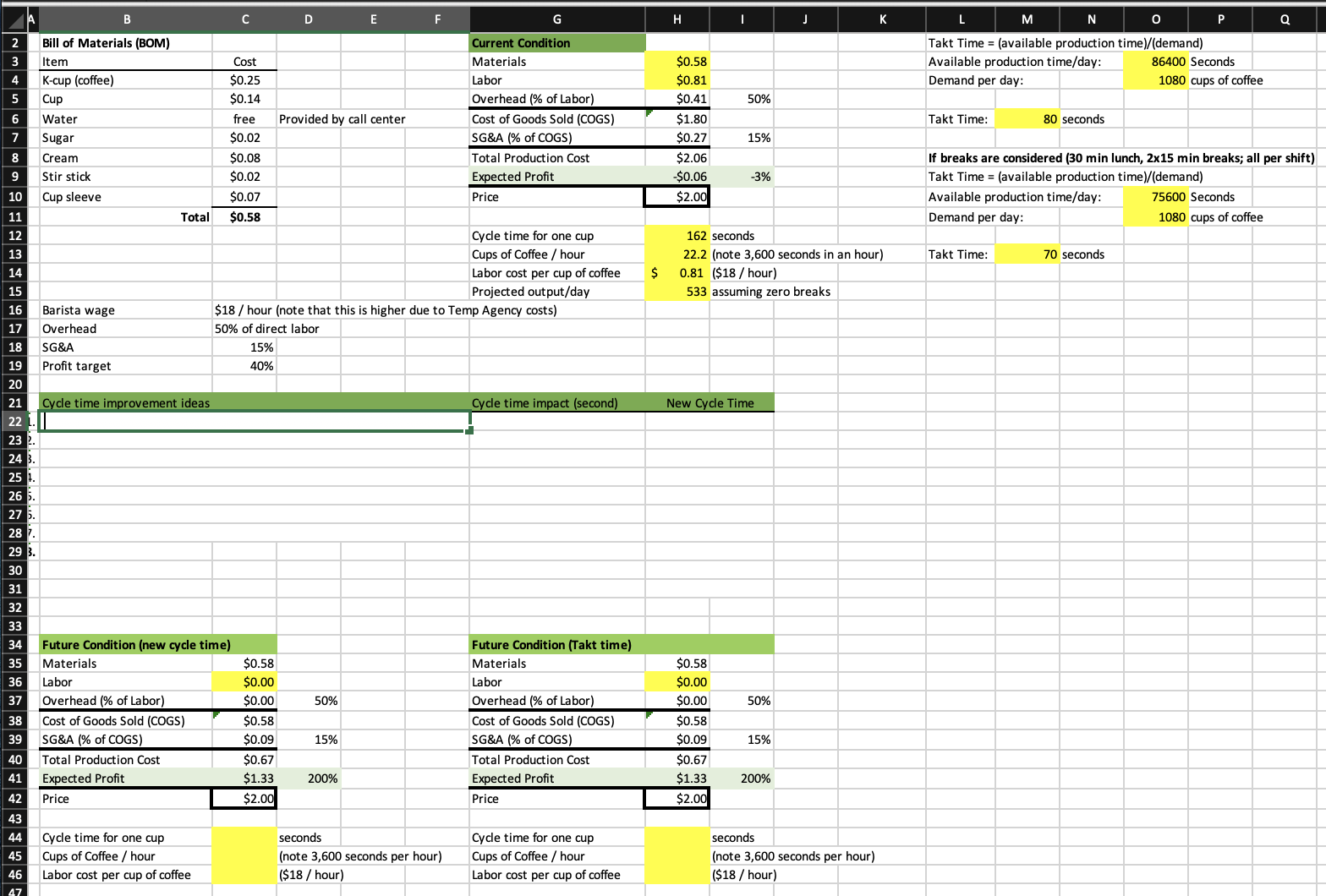
Task: Select the column H header
Action: coord(677,21)
